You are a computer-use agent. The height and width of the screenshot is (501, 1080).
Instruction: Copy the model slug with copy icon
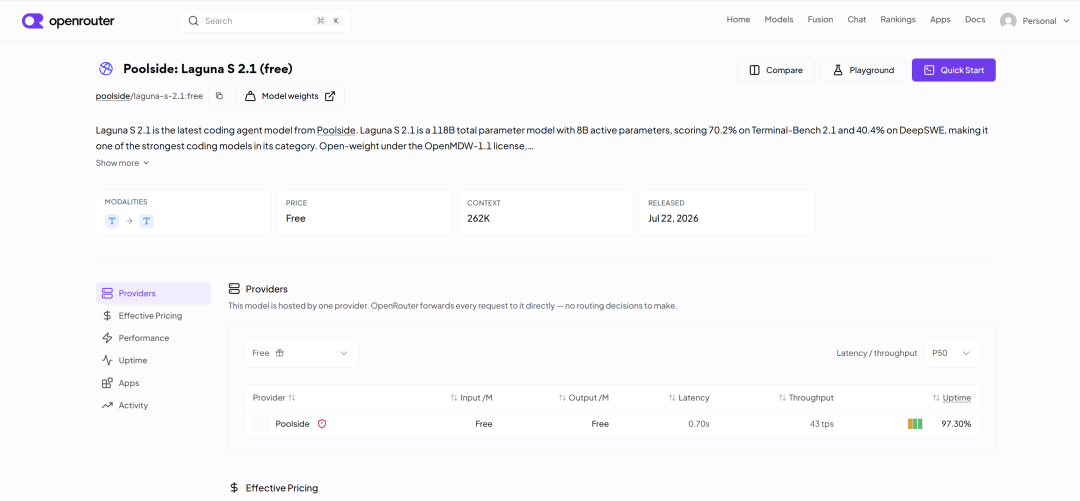tap(219, 96)
